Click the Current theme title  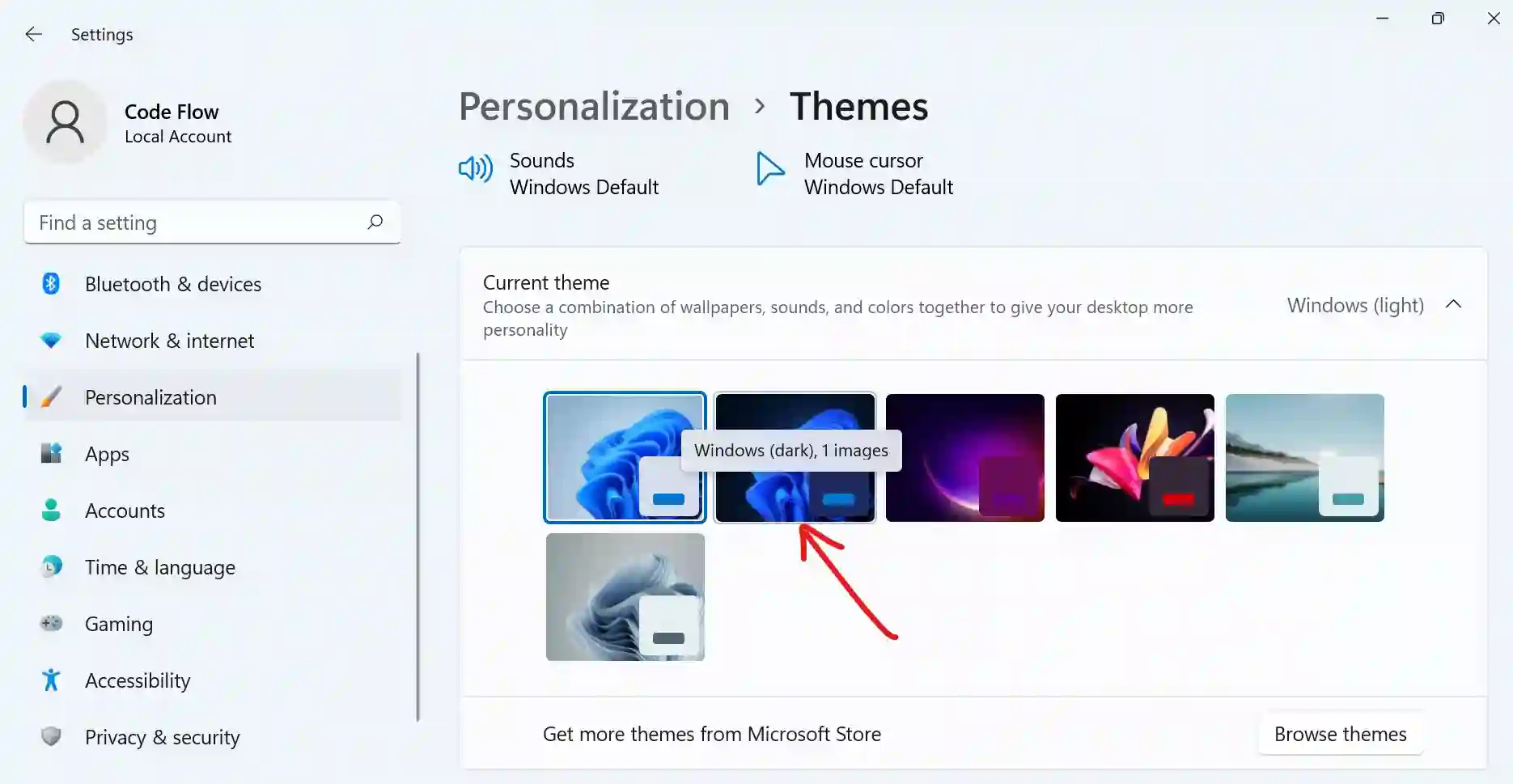546,282
